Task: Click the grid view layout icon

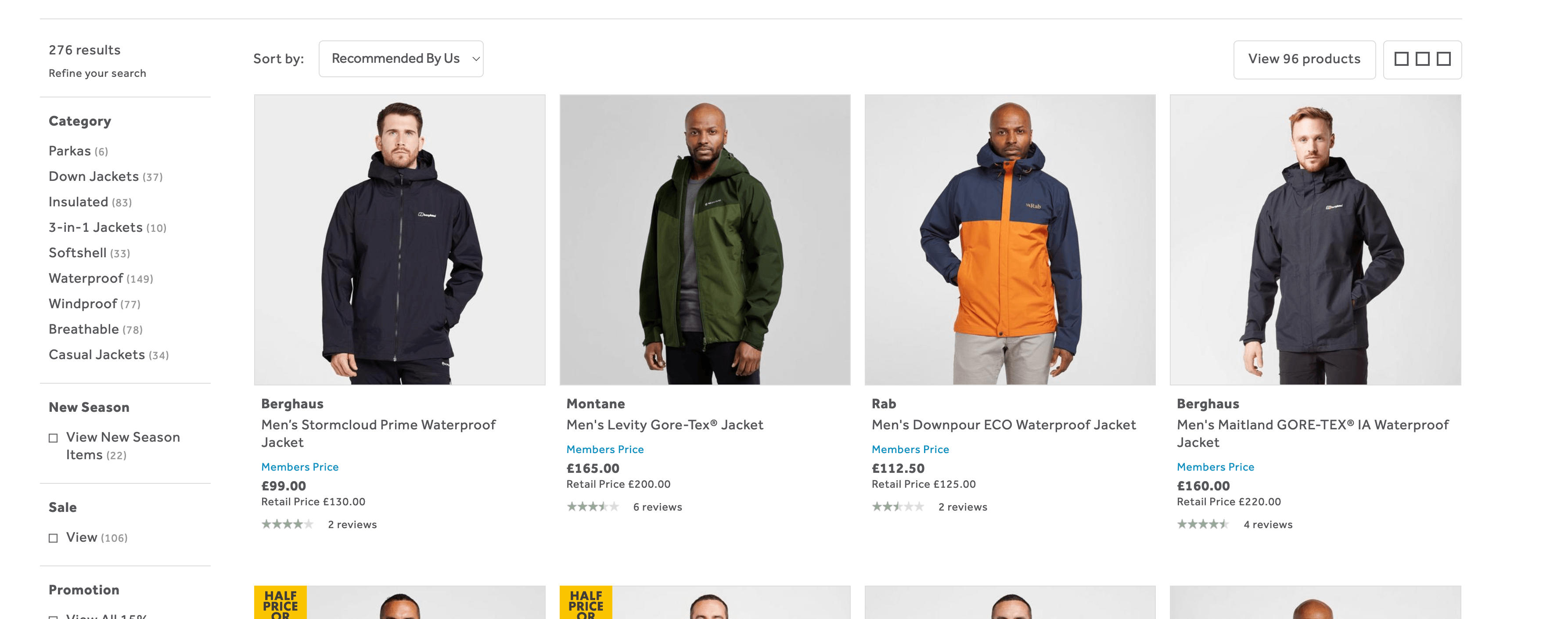Action: pos(1423,59)
